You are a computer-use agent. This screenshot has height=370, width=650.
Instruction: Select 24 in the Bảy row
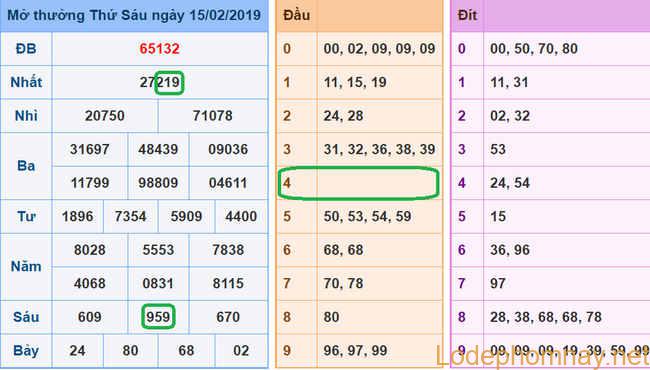(x=78, y=351)
